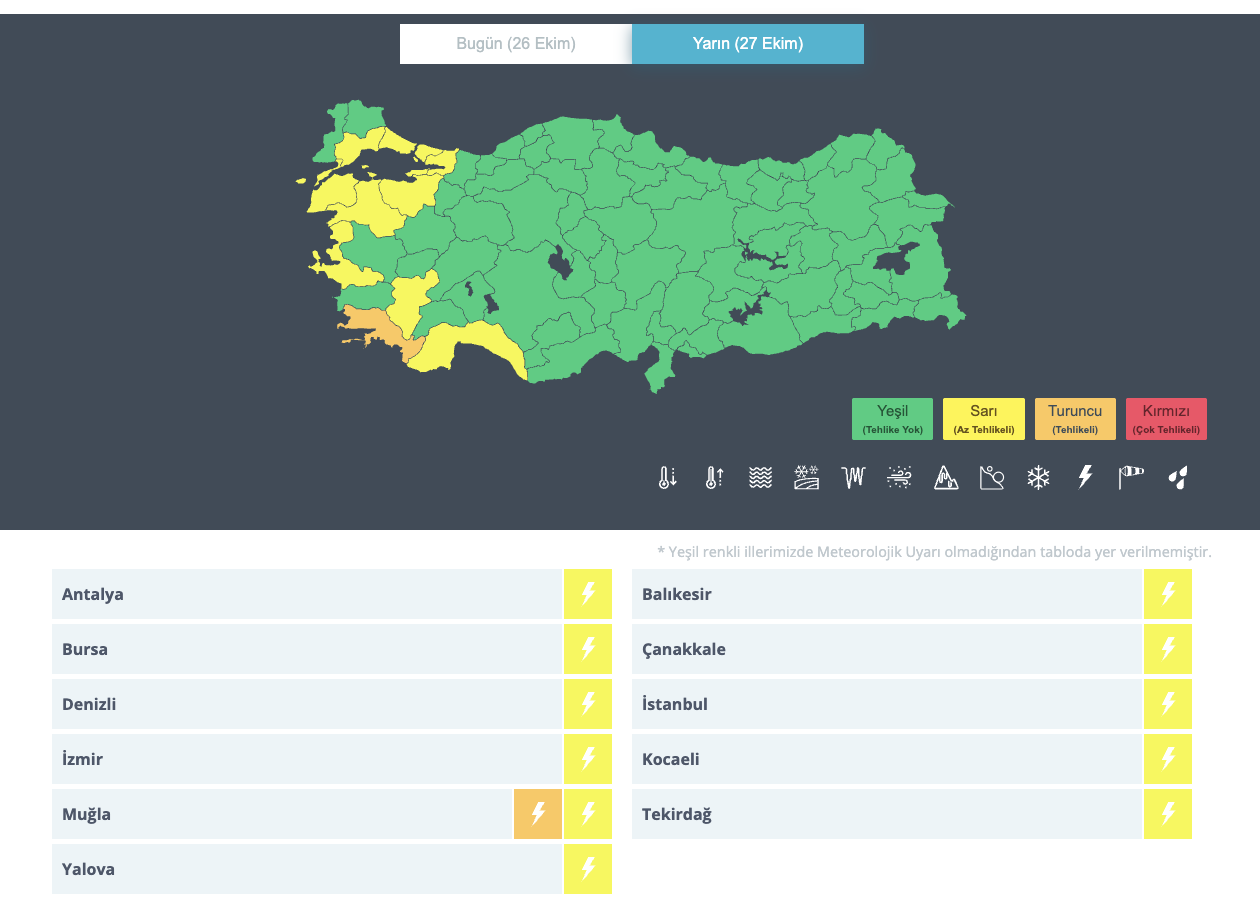1260x902 pixels.
Task: Open the Antalya warning row
Action: 332,594
